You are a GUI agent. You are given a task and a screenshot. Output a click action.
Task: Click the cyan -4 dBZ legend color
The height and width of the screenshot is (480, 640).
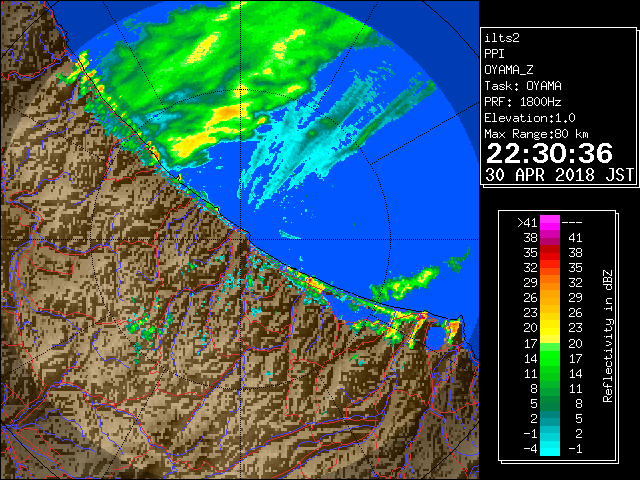(550, 448)
